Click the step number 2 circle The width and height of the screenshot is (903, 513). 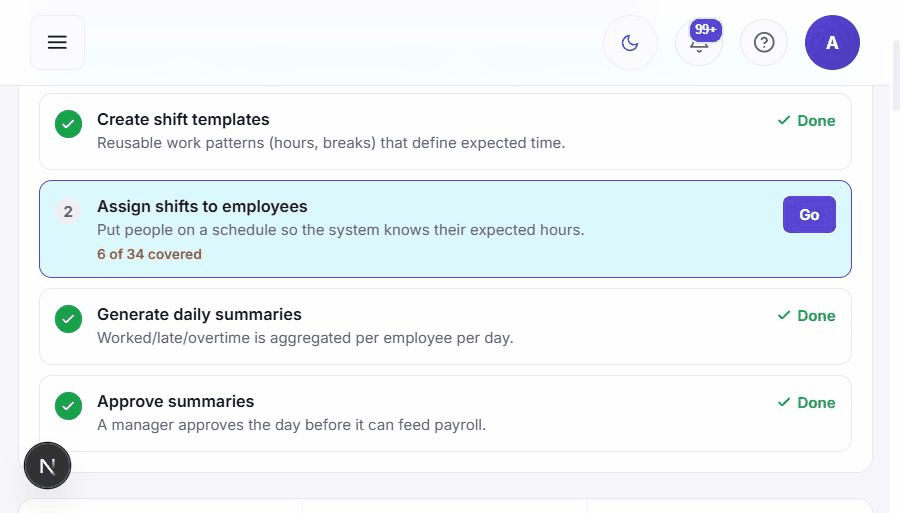[68, 211]
